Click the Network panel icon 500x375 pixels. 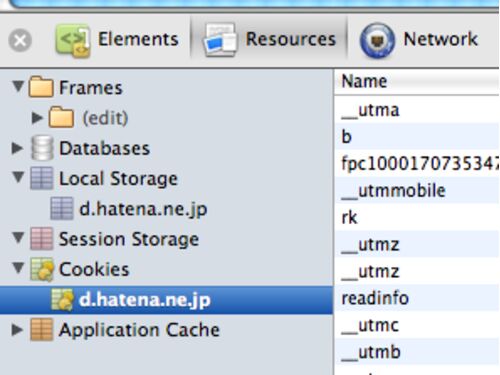(377, 40)
